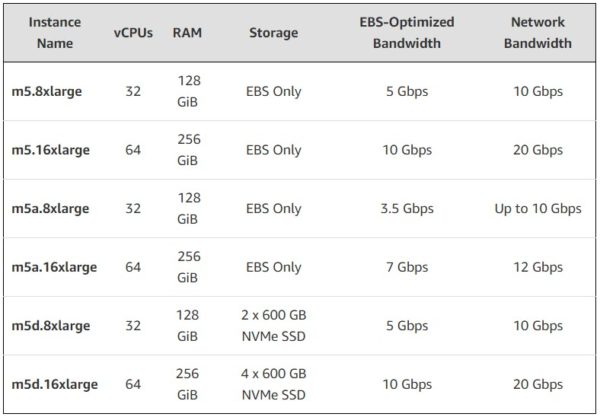Viewport: 600px width, 417px height.
Task: Click the 7 Gbps EBS bandwidth cell
Action: (407, 267)
